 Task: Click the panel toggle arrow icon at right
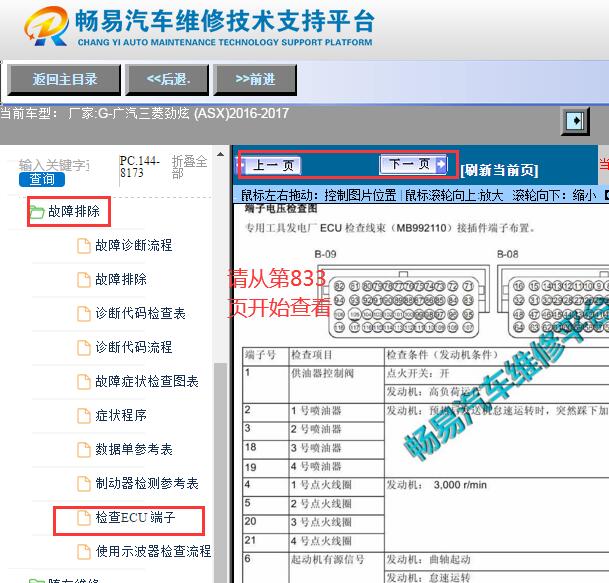click(x=575, y=121)
